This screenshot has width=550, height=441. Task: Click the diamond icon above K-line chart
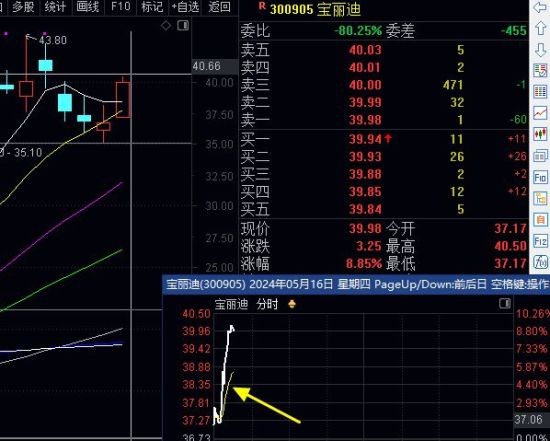tap(166, 26)
